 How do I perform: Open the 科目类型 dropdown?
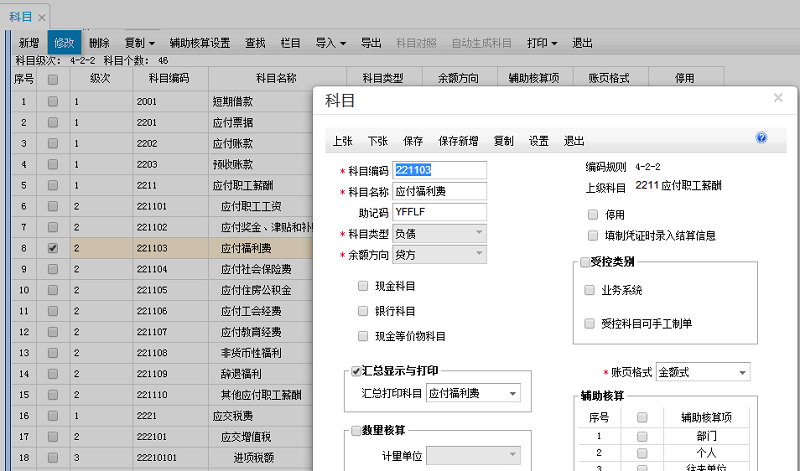(439, 234)
